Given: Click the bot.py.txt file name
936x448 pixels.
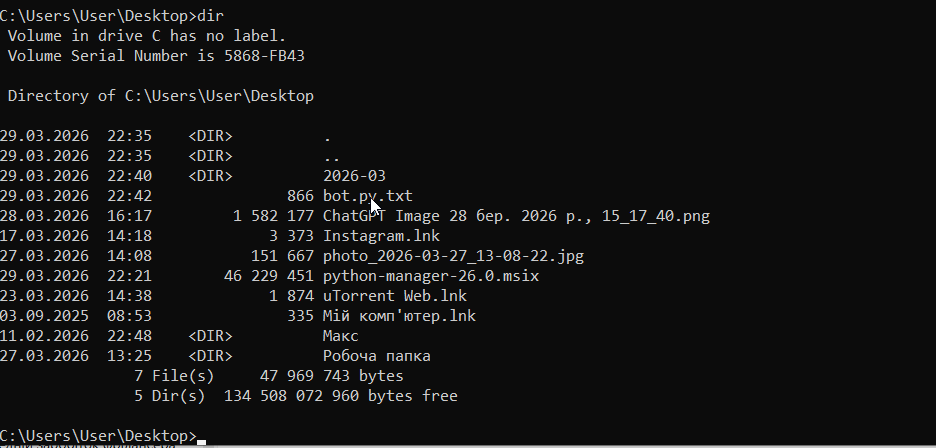Looking at the screenshot, I should point(367,196).
